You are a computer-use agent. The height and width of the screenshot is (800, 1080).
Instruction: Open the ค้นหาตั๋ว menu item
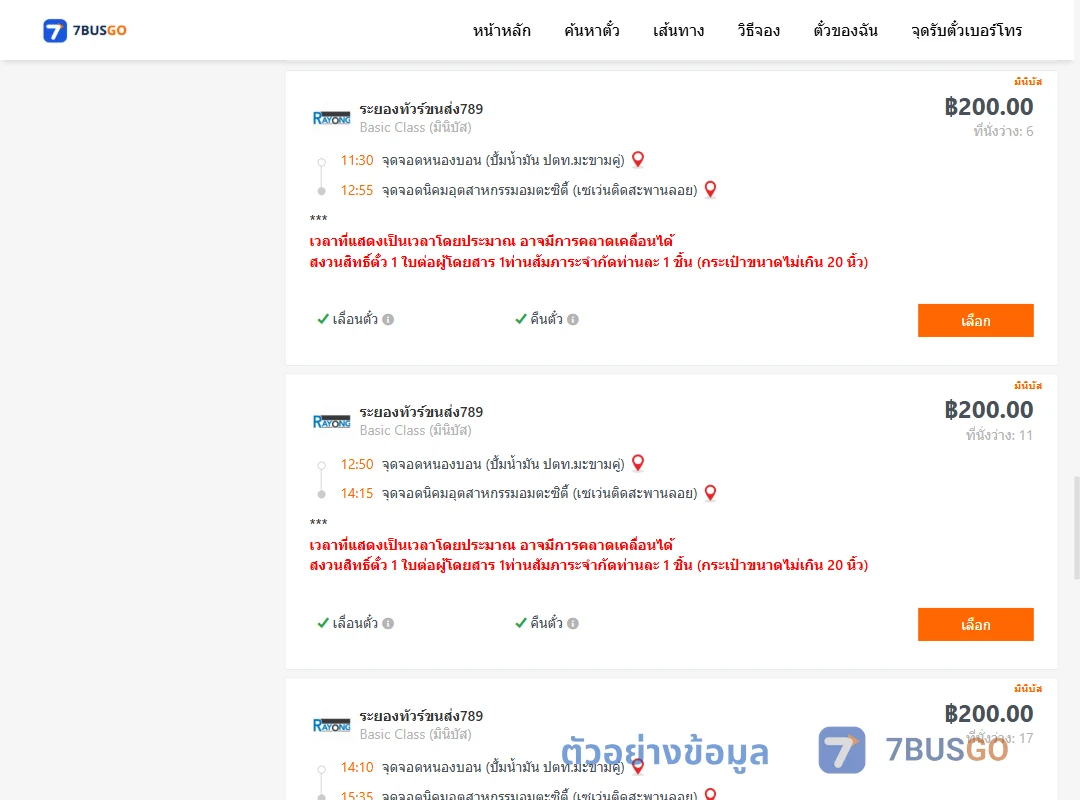(x=592, y=30)
